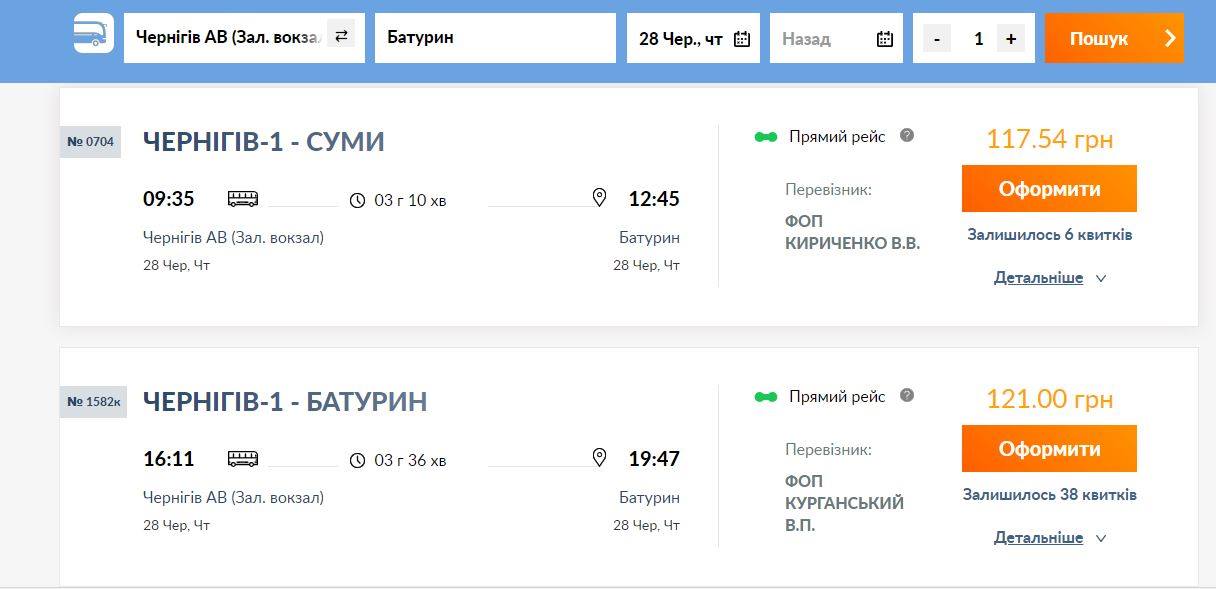The image size is (1216, 589).
Task: Click the bus logo icon in header
Action: pos(94,35)
